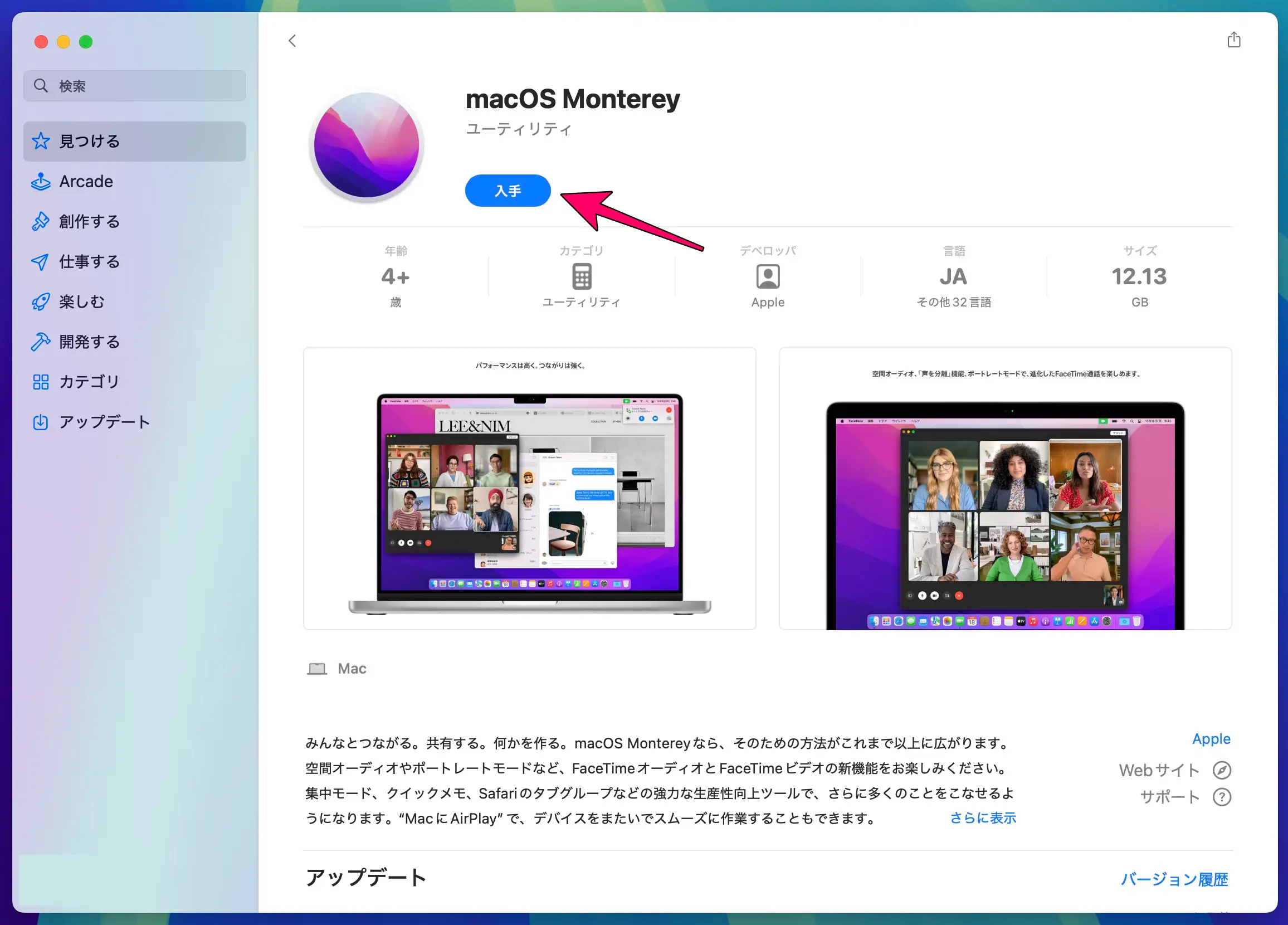Click inside the 検索 search field
This screenshot has height=925, width=1288.
134,86
